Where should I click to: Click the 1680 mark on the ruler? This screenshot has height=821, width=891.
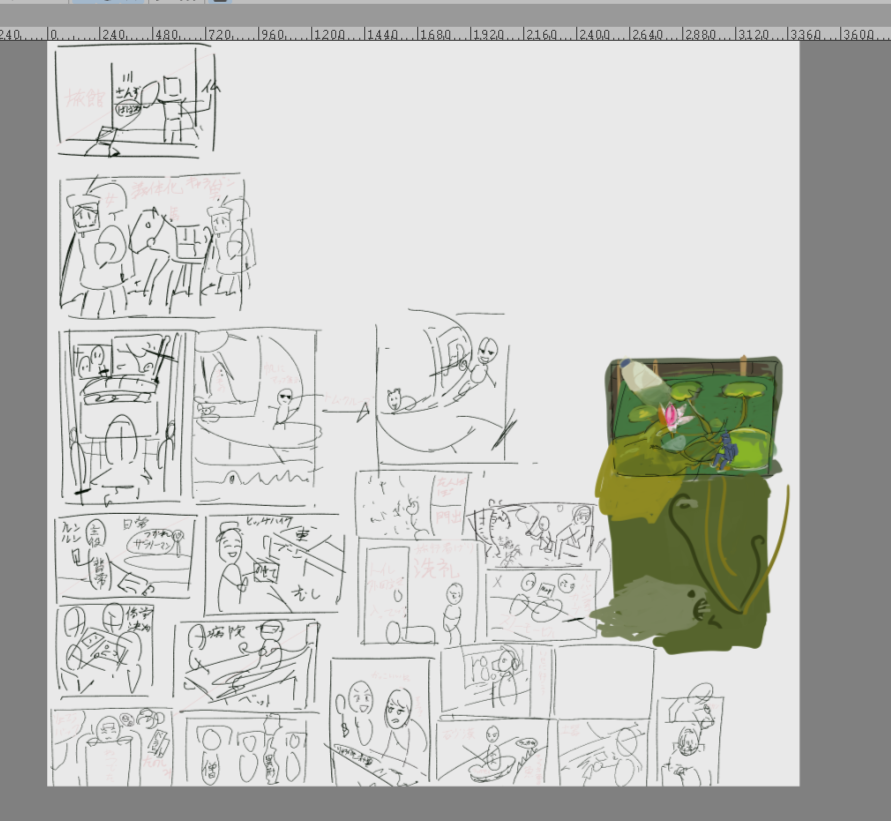click(x=435, y=35)
